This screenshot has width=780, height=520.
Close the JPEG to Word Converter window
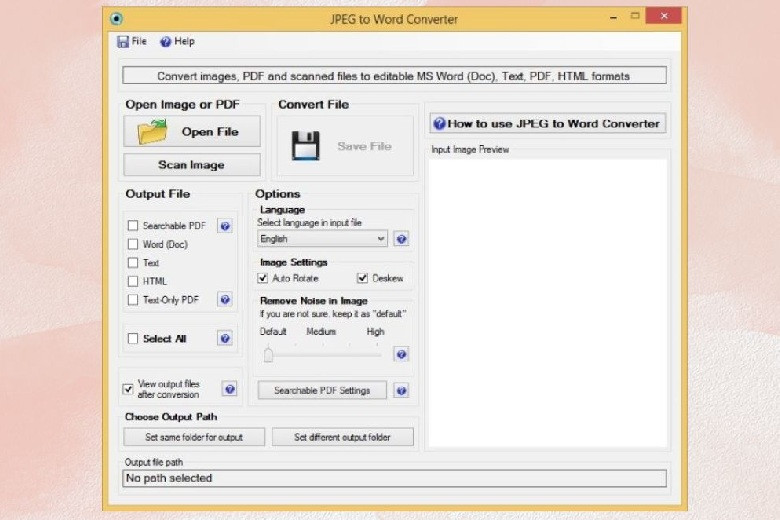[x=664, y=16]
